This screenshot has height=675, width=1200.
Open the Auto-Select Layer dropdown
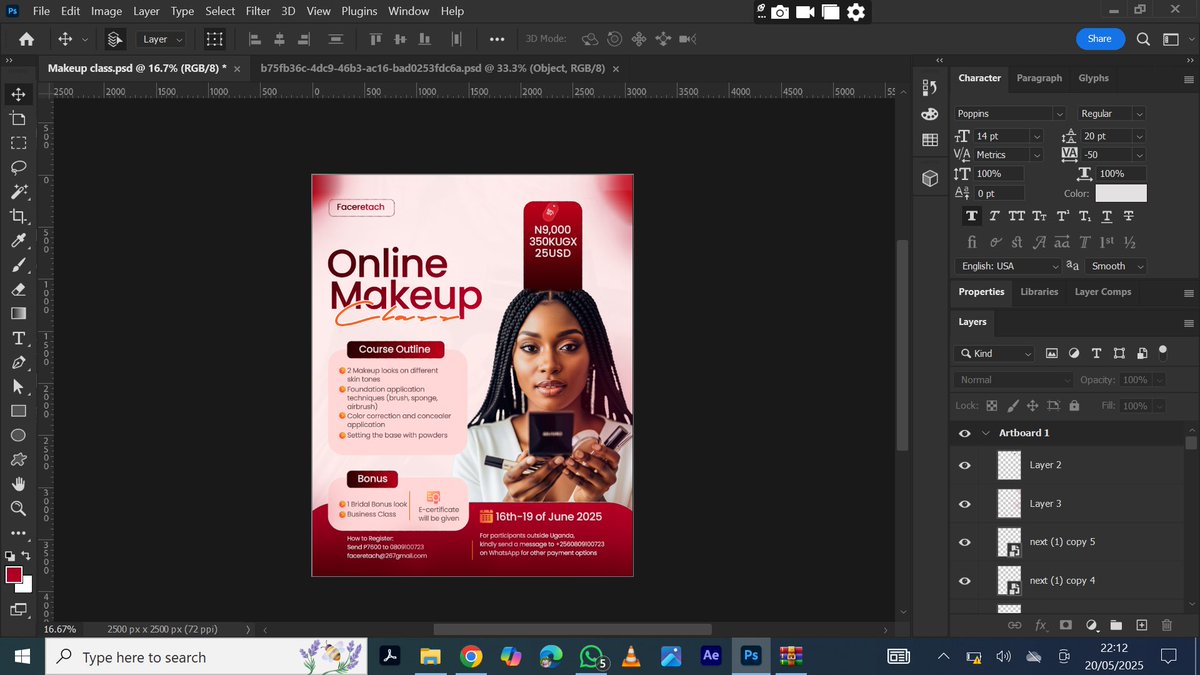click(161, 39)
